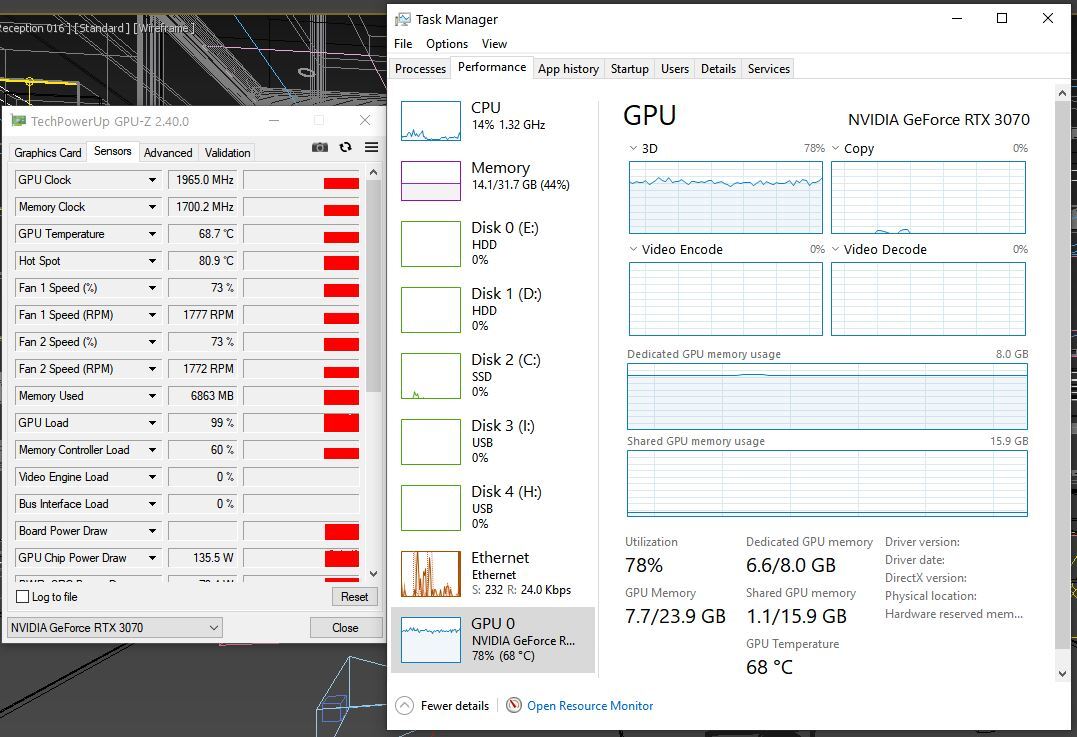Maximize the Task Manager window
The image size is (1077, 737).
[x=1002, y=19]
